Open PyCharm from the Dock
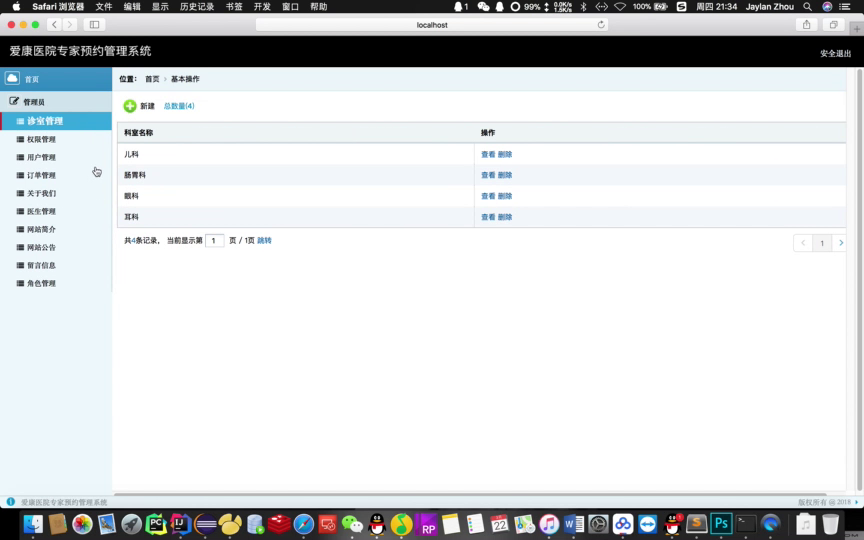864x540 pixels. [x=156, y=524]
